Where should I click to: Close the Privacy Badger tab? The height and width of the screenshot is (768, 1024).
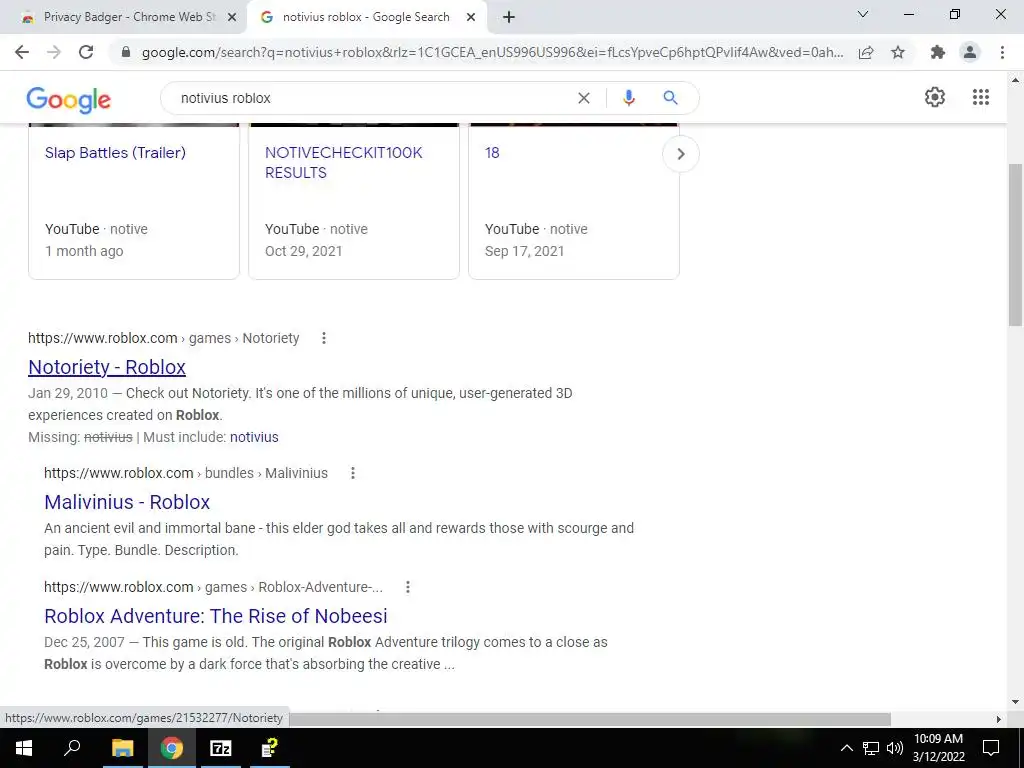tap(232, 18)
